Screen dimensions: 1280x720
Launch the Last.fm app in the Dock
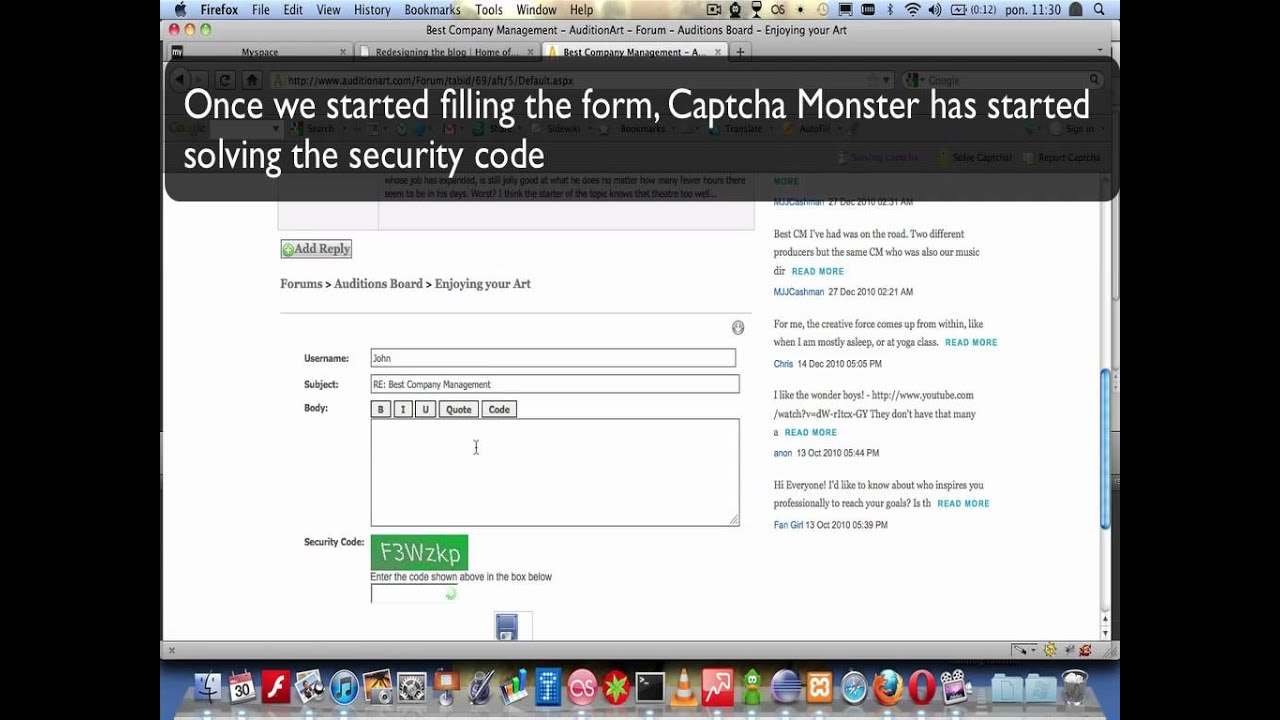(581, 687)
